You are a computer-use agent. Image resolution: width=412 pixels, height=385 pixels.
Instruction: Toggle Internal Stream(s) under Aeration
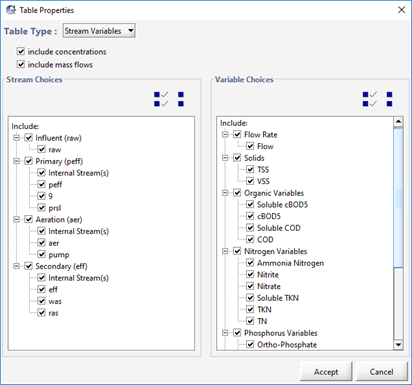coord(41,231)
